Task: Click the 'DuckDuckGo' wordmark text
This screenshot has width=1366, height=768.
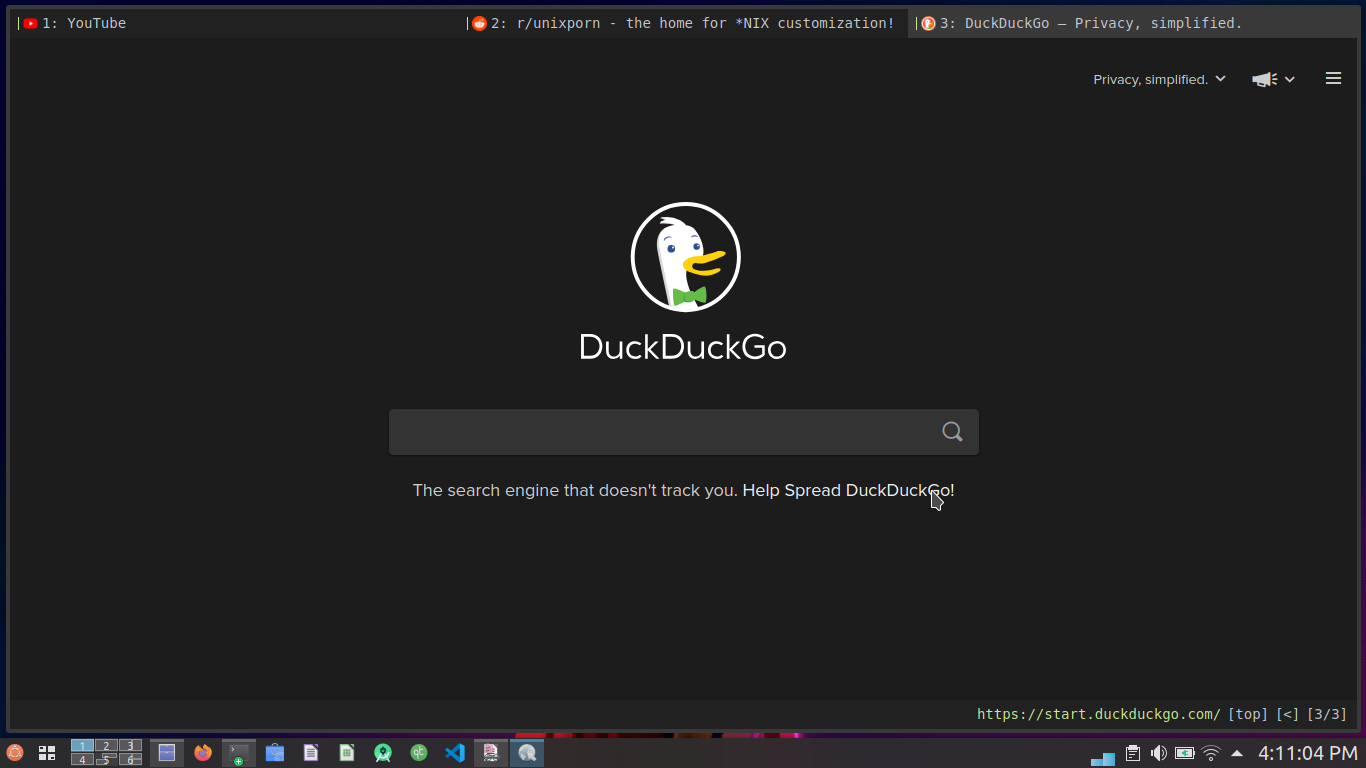Action: 683,347
